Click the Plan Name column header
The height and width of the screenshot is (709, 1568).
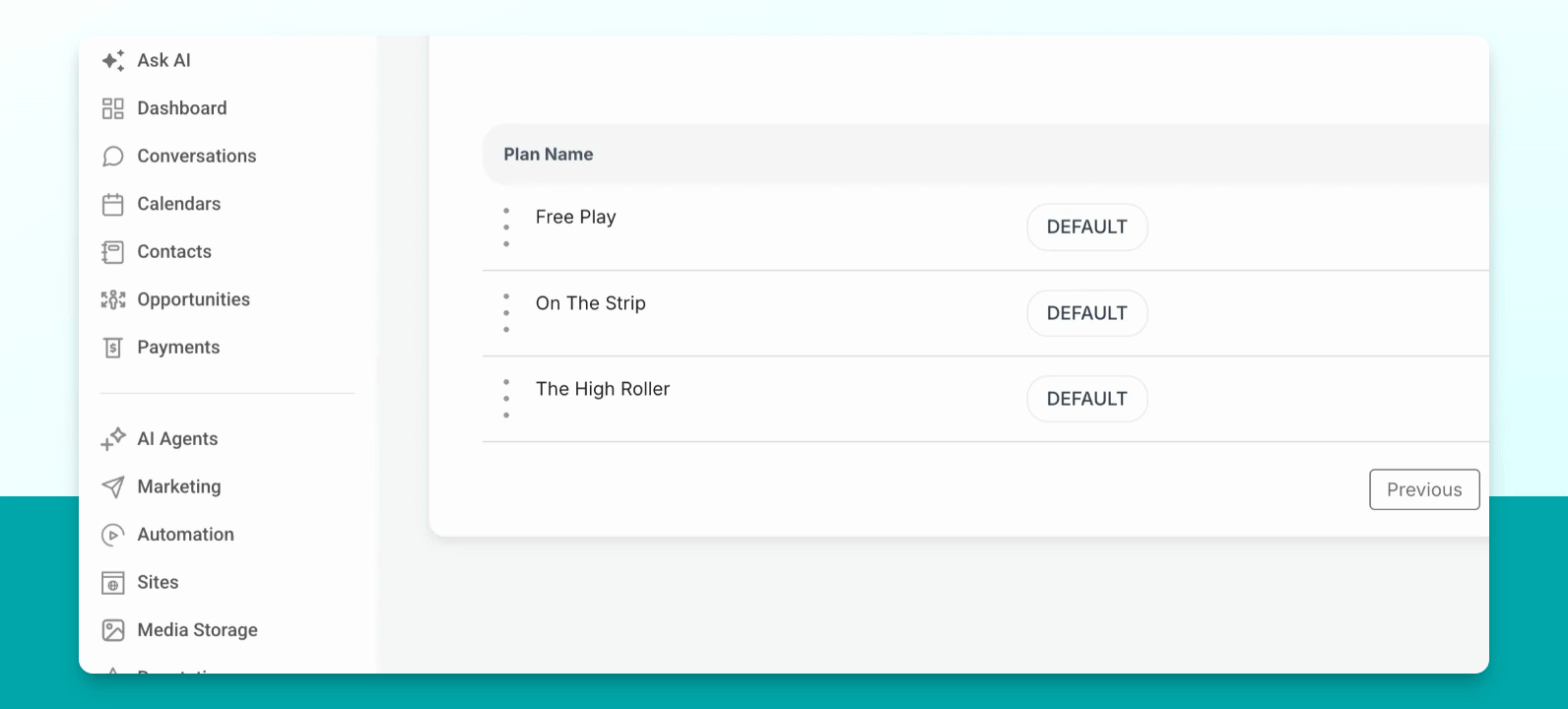[549, 155]
